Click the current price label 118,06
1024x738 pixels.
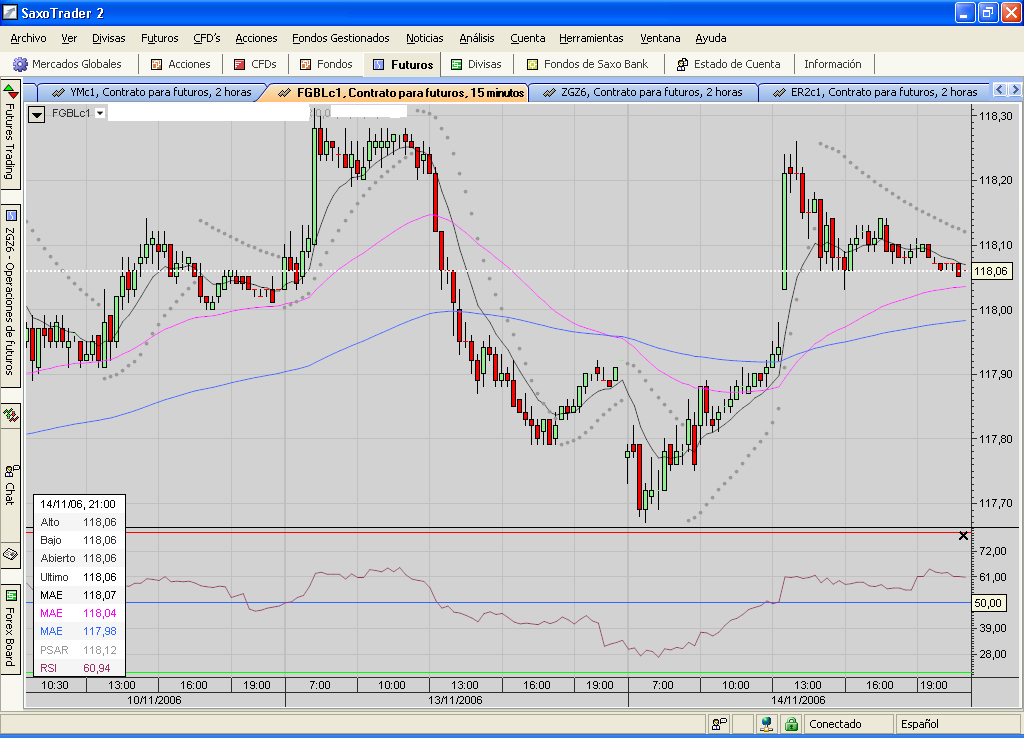(x=991, y=271)
